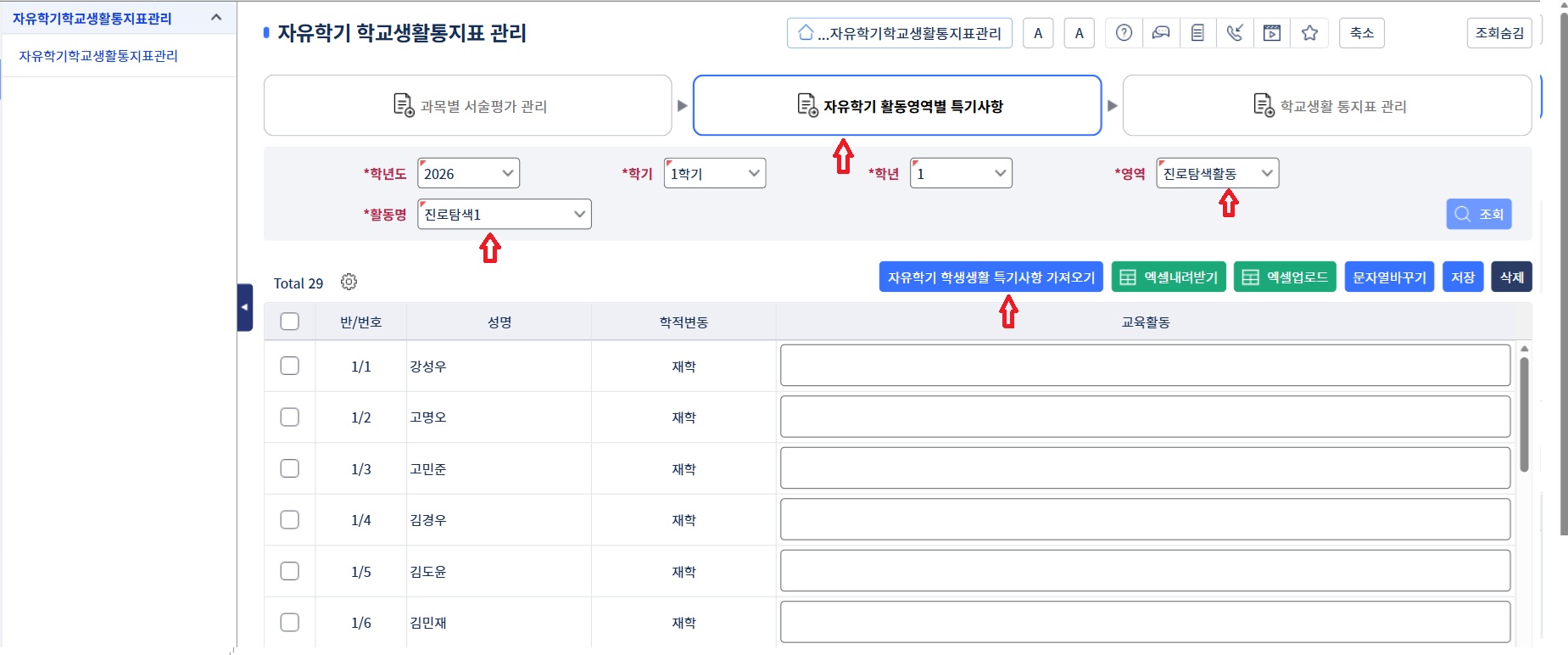Click the grid vertical scrollbar thumb
This screenshot has height=655, width=1568.
click(x=1524, y=414)
